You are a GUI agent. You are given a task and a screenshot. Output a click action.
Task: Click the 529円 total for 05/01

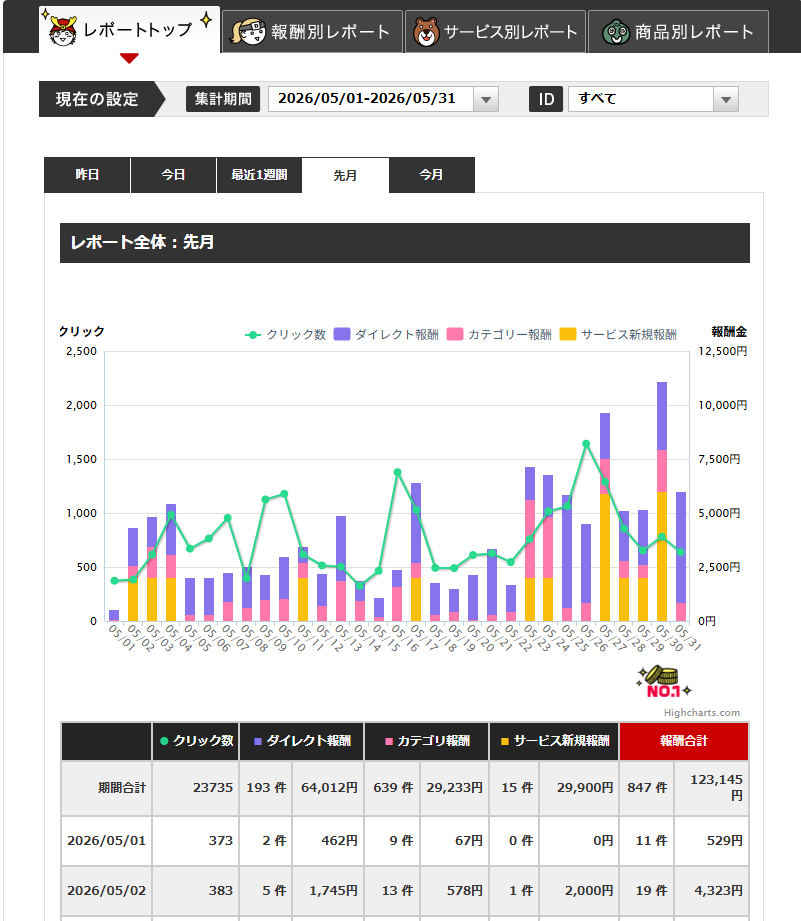712,841
